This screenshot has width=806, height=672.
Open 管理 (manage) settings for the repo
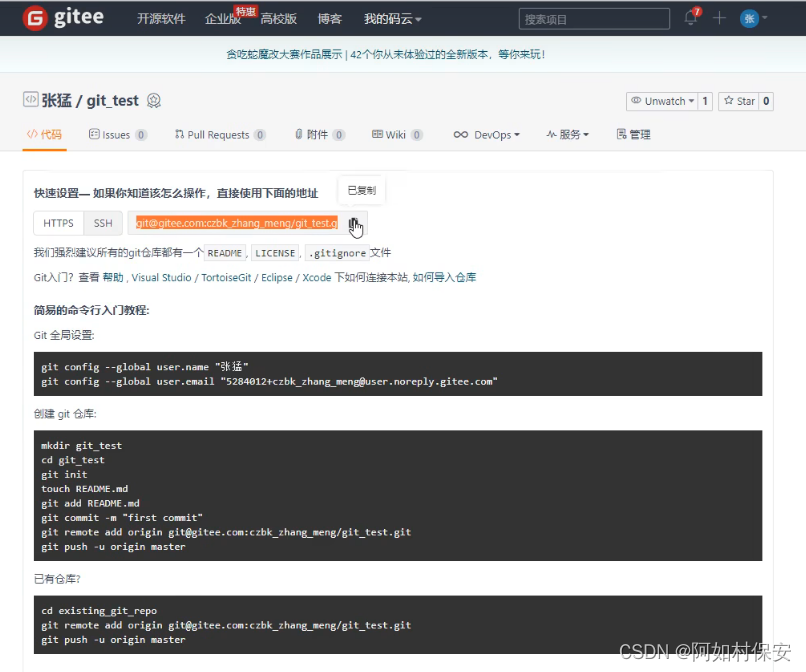[x=632, y=134]
